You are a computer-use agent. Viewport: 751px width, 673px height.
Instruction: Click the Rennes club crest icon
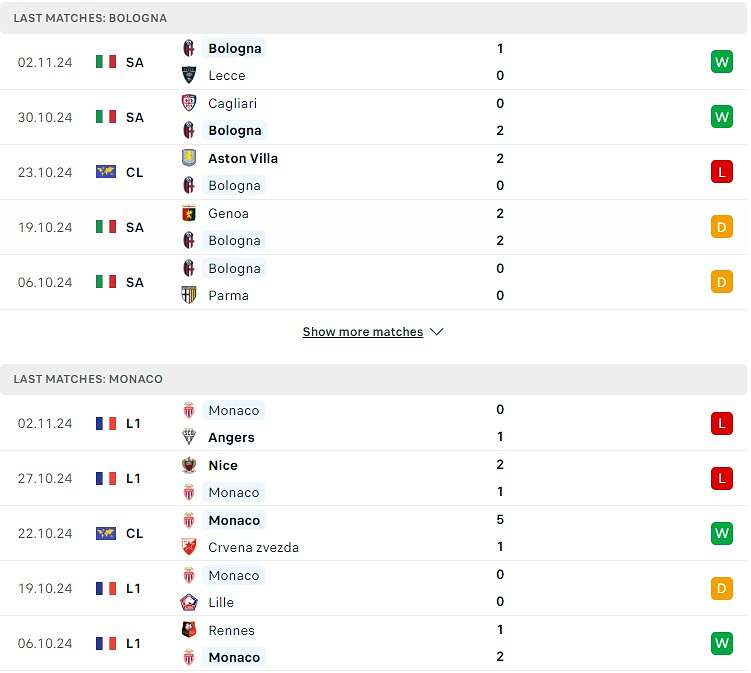pyautogui.click(x=189, y=629)
